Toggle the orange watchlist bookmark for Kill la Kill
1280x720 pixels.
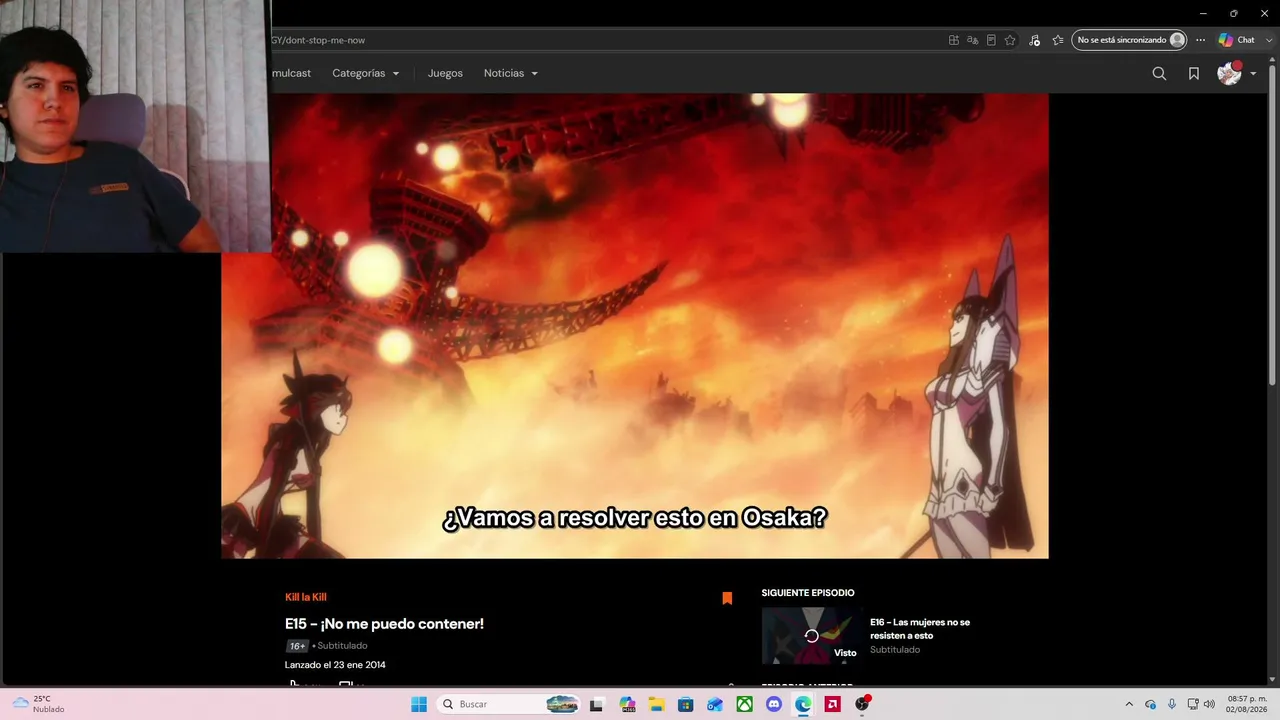[x=727, y=598]
